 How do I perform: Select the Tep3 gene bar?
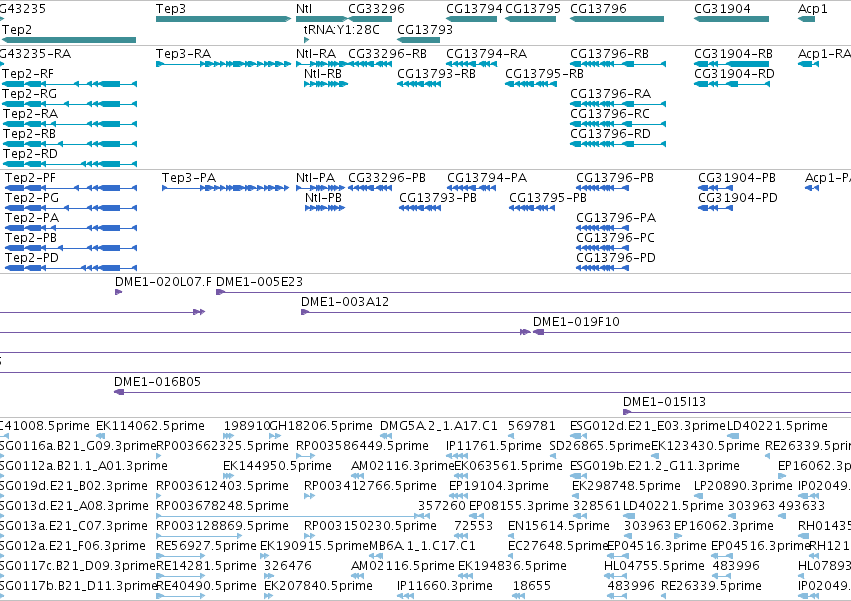point(224,19)
